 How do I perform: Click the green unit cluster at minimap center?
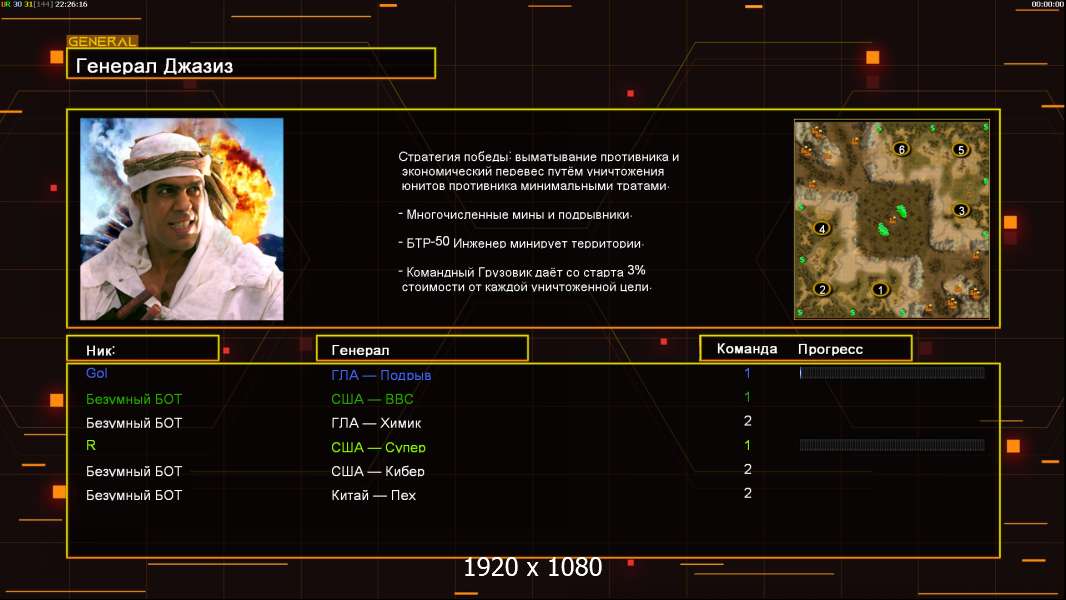893,220
